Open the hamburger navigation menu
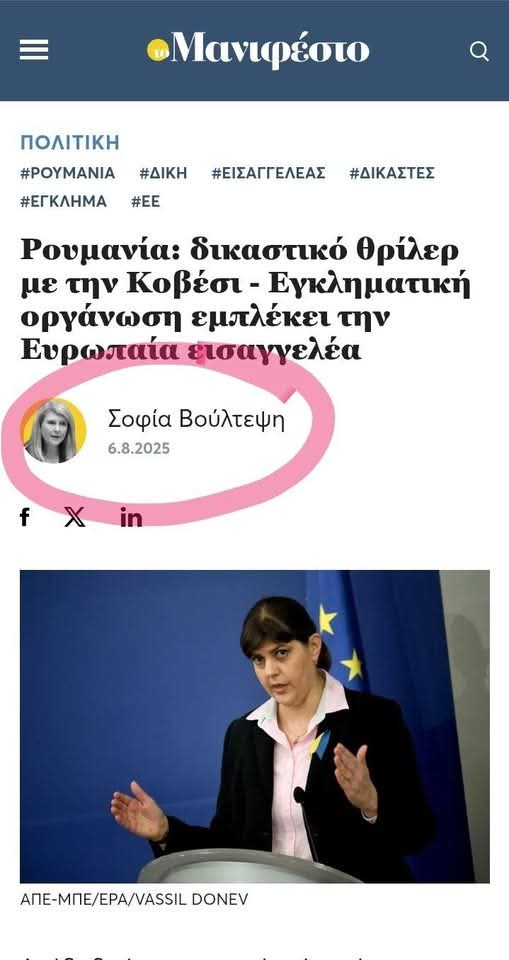This screenshot has height=960, width=509. pyautogui.click(x=34, y=50)
